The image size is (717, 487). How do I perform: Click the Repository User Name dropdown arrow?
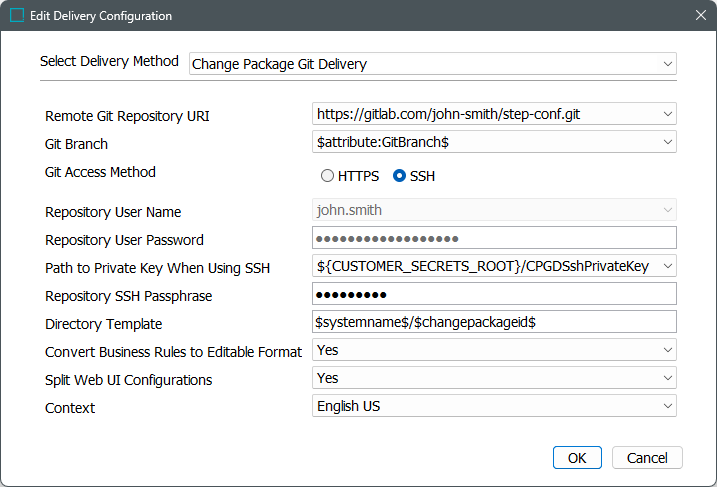click(668, 210)
